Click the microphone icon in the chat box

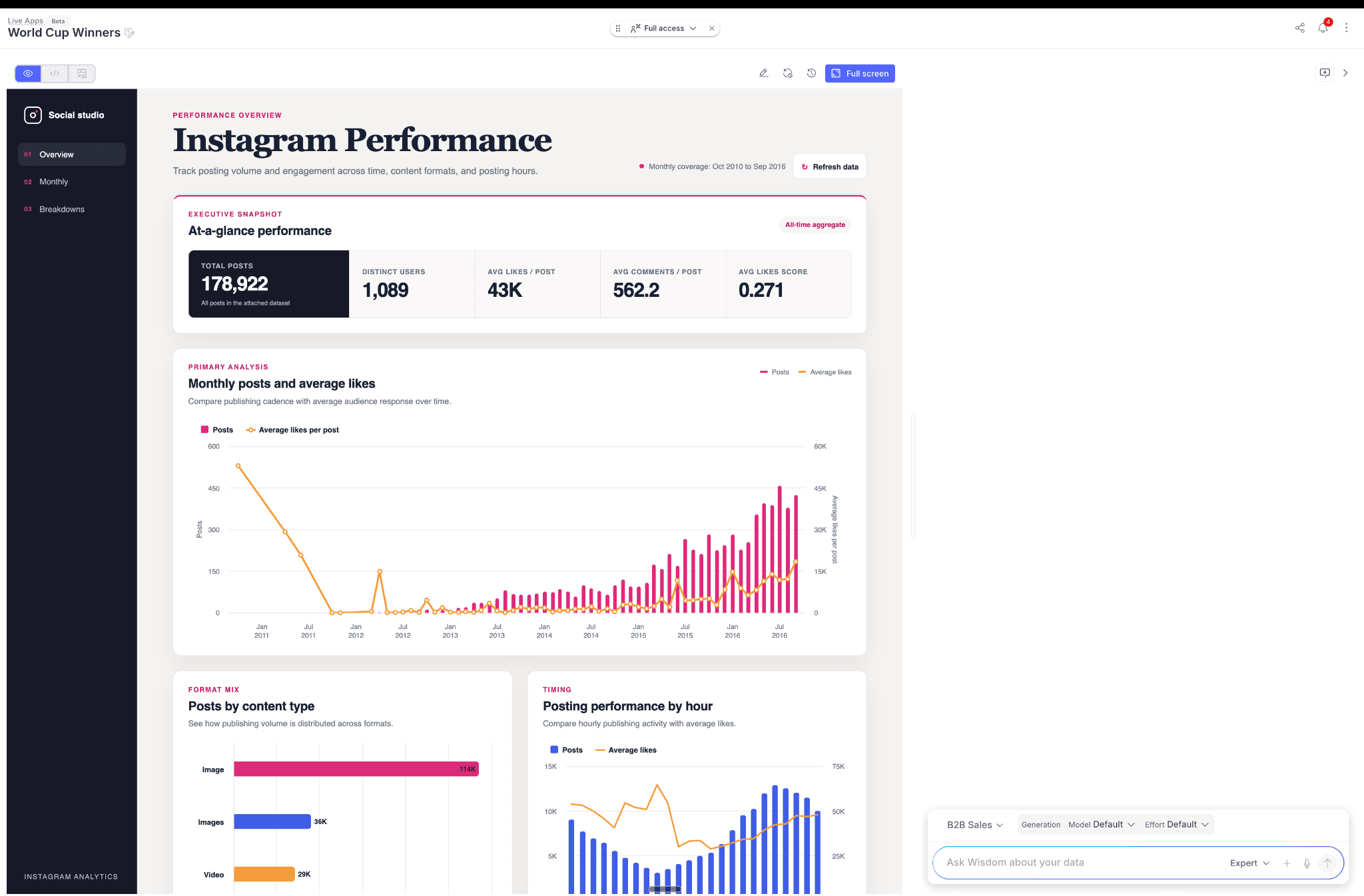pos(1307,863)
